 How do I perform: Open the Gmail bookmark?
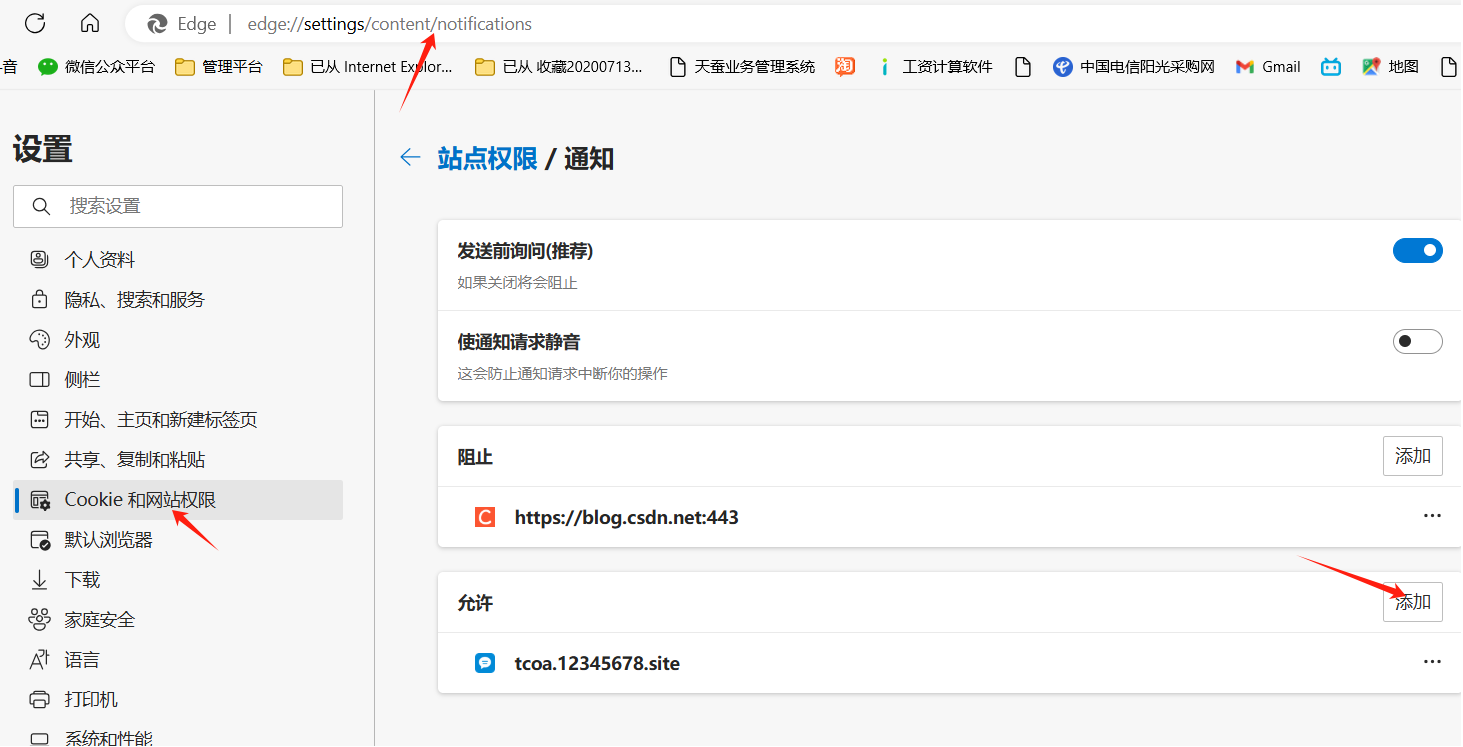[x=1268, y=67]
